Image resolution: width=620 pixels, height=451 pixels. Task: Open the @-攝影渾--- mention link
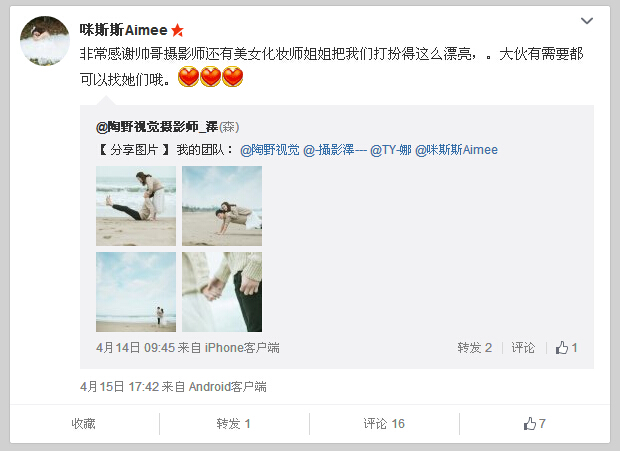click(335, 150)
